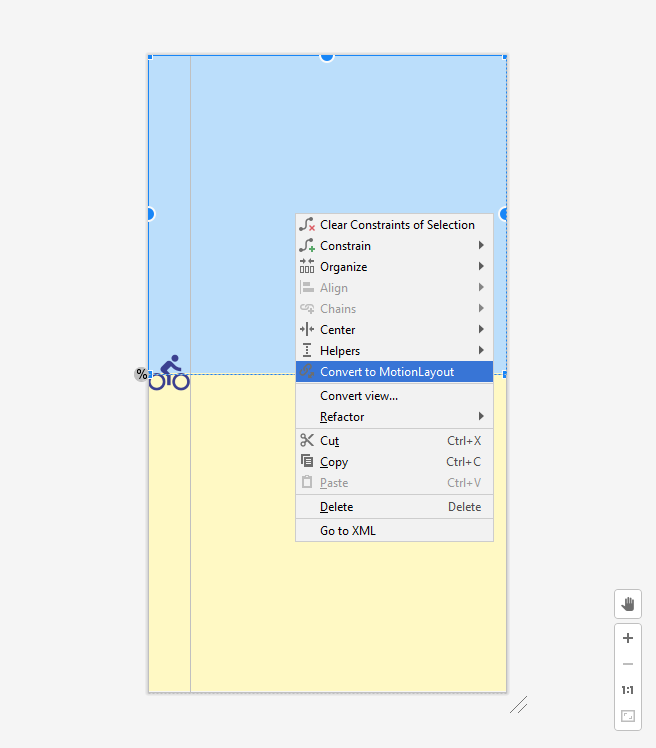Click the top constraint anchor circle
Image resolution: width=656 pixels, height=748 pixels.
pyautogui.click(x=327, y=56)
